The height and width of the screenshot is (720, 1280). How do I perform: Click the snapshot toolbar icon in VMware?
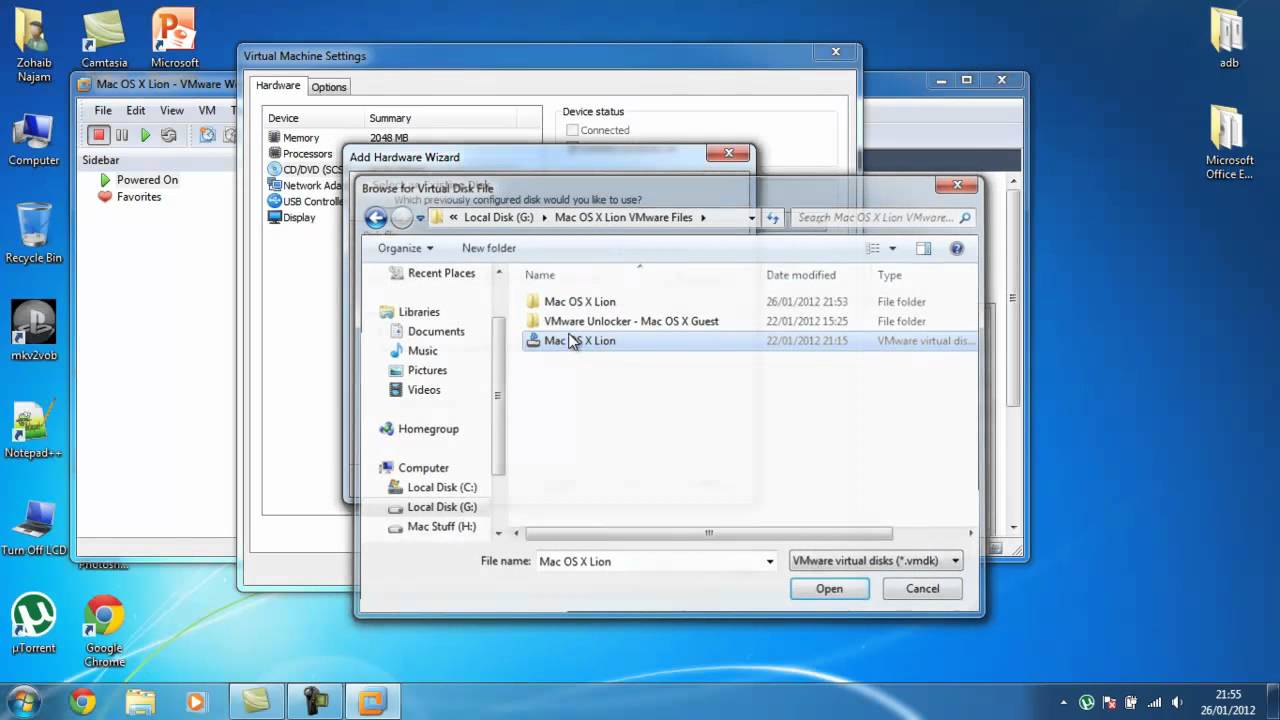coord(207,135)
